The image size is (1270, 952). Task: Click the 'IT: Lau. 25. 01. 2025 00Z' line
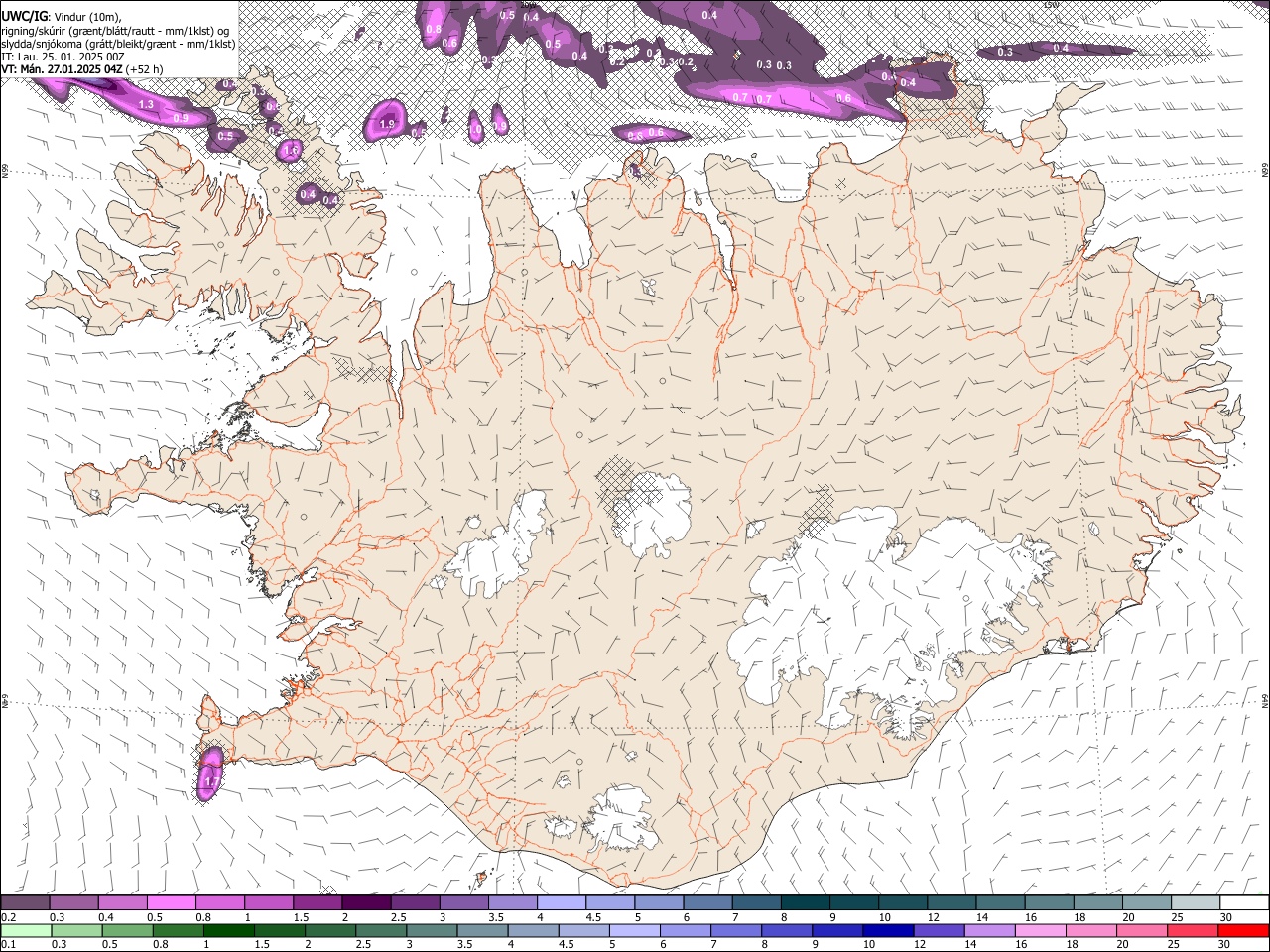(x=63, y=56)
